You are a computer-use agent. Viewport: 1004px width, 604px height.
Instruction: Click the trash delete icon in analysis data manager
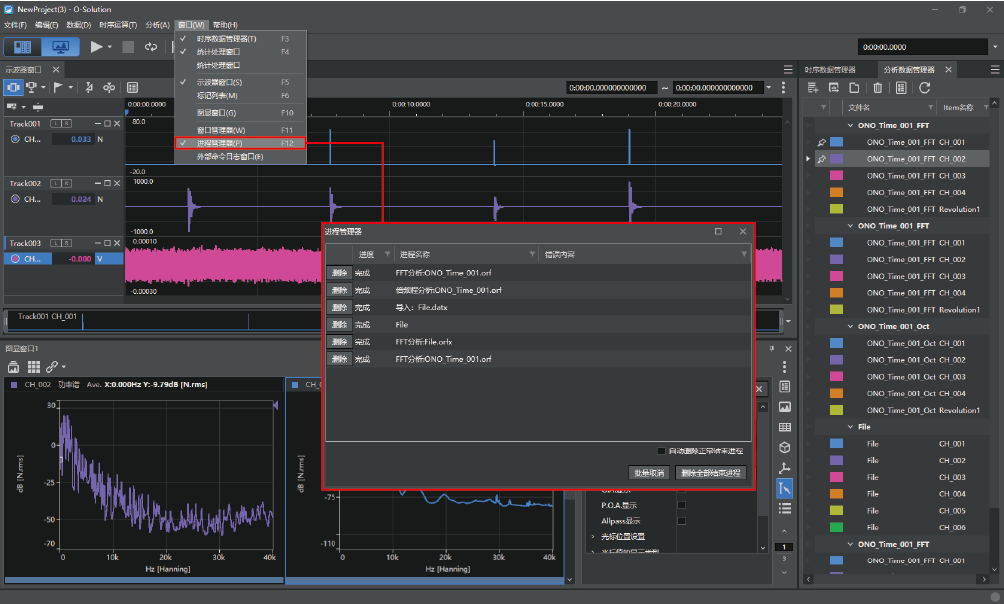(877, 88)
